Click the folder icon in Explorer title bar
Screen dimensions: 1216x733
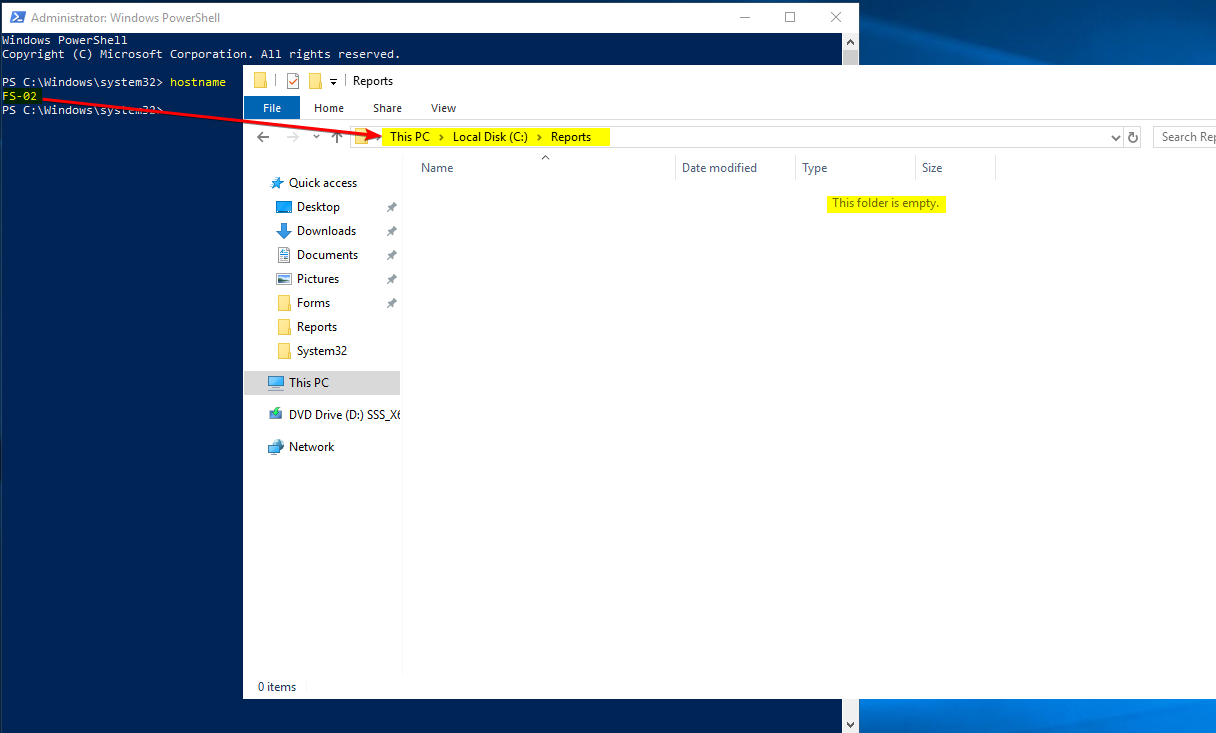(260, 81)
